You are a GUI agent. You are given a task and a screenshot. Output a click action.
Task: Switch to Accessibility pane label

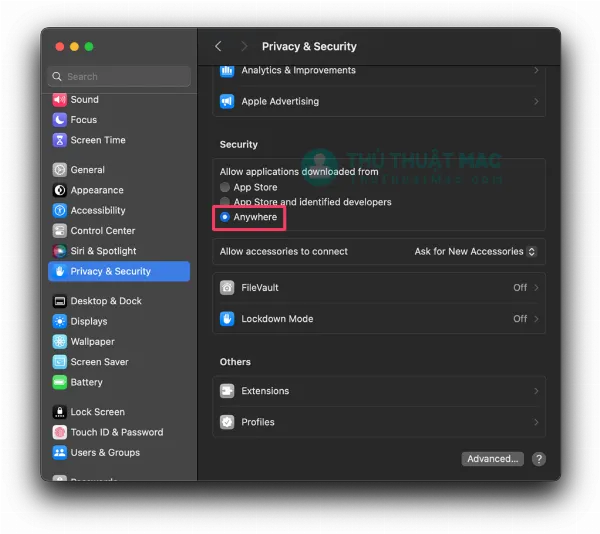(x=98, y=210)
